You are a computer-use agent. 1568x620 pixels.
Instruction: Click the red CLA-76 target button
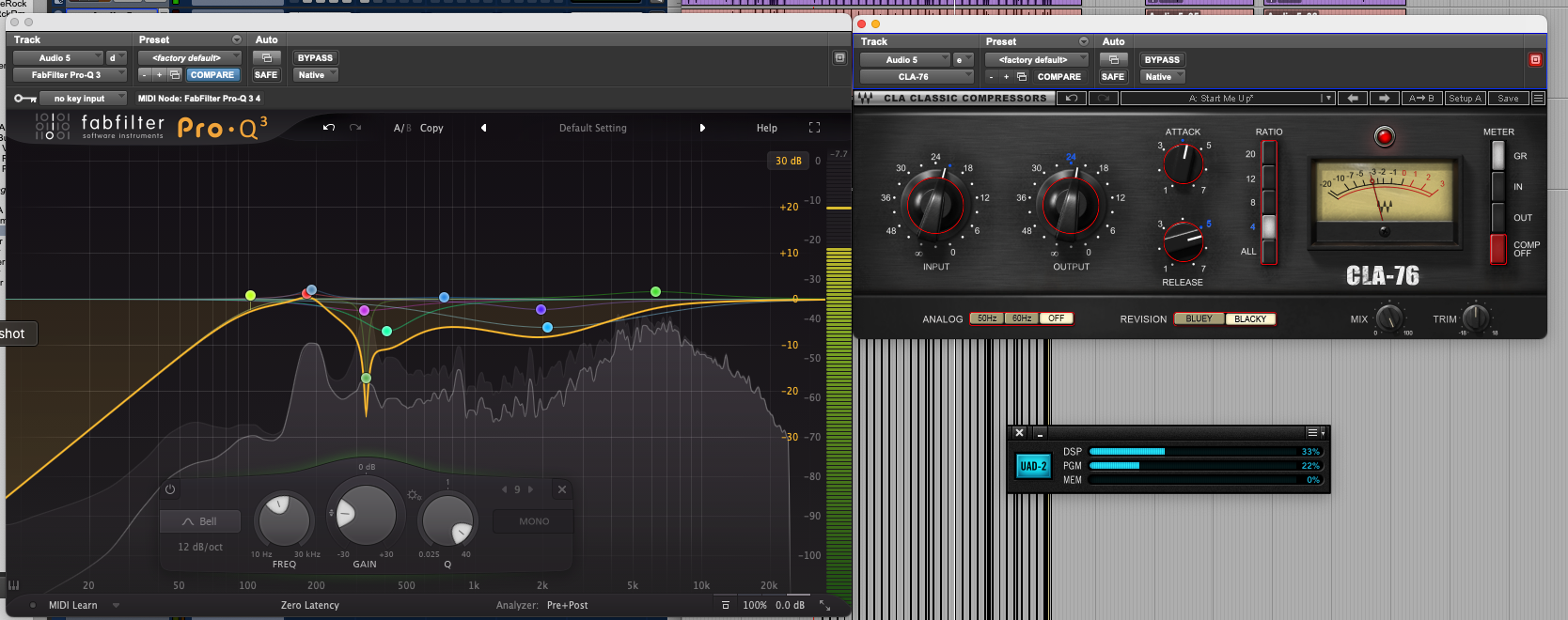pos(1535,60)
